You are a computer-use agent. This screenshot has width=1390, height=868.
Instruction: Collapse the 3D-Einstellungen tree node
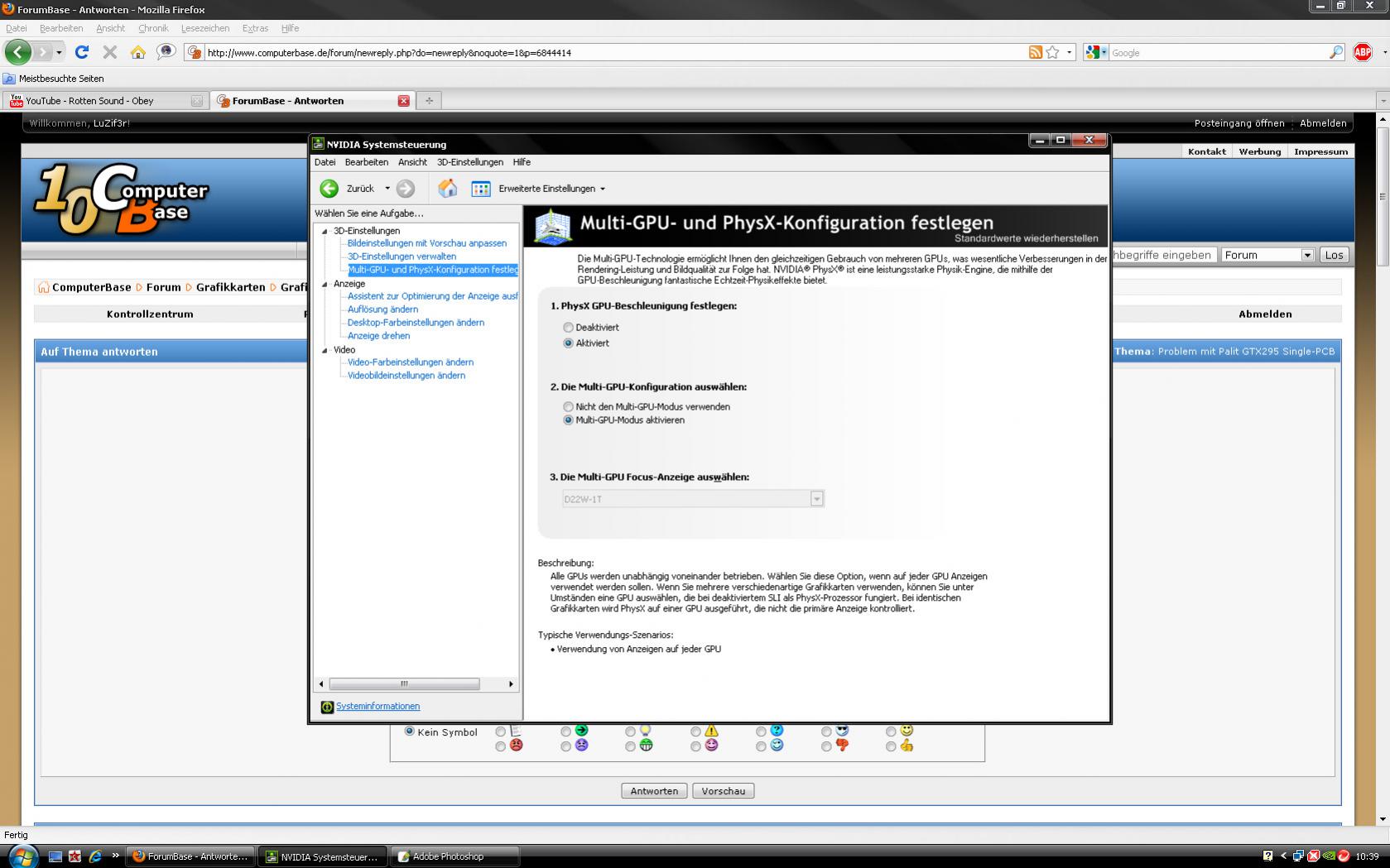(x=325, y=232)
